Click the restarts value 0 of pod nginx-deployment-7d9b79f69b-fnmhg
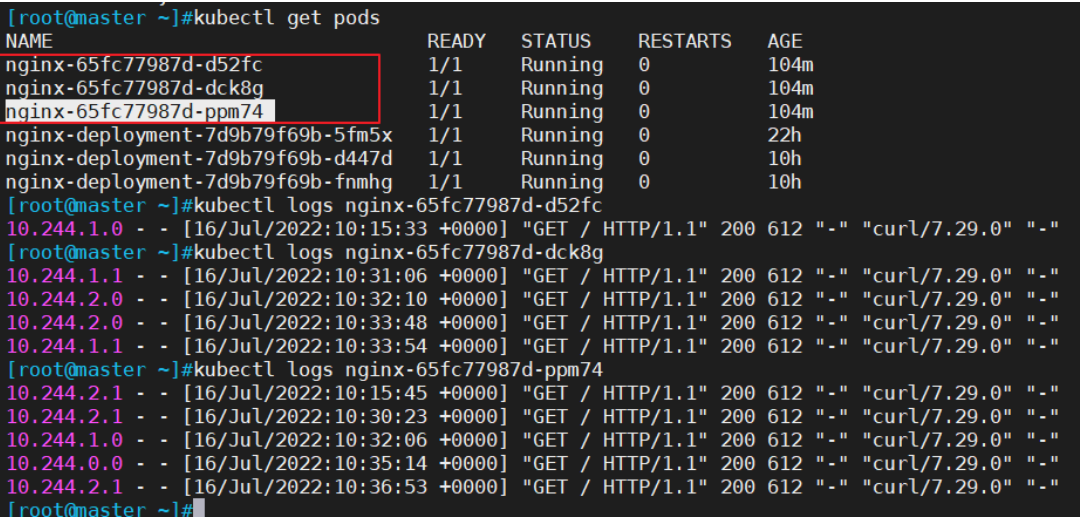Image resolution: width=1080 pixels, height=517 pixels. pos(643,182)
